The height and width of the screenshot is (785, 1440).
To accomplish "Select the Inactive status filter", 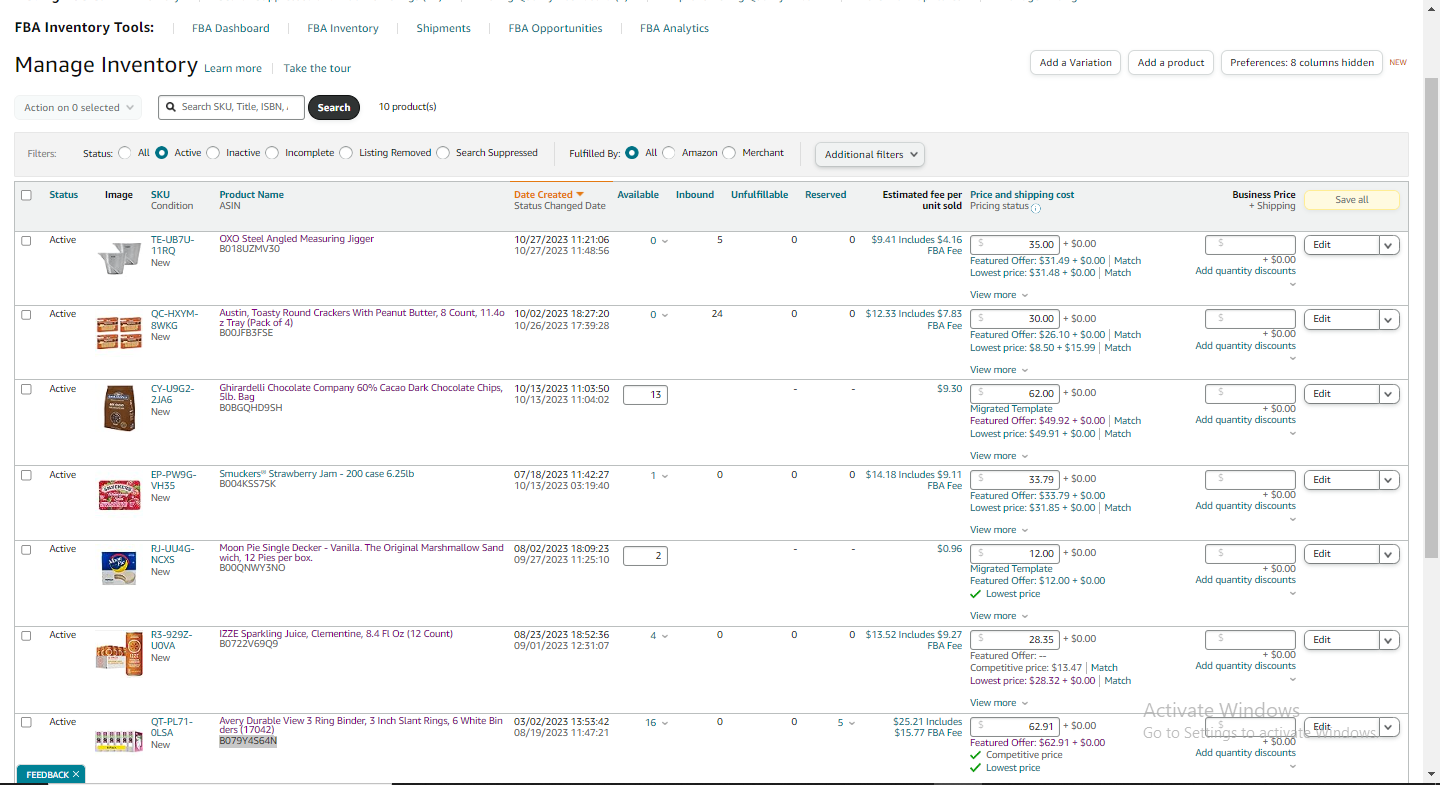I will pos(213,153).
